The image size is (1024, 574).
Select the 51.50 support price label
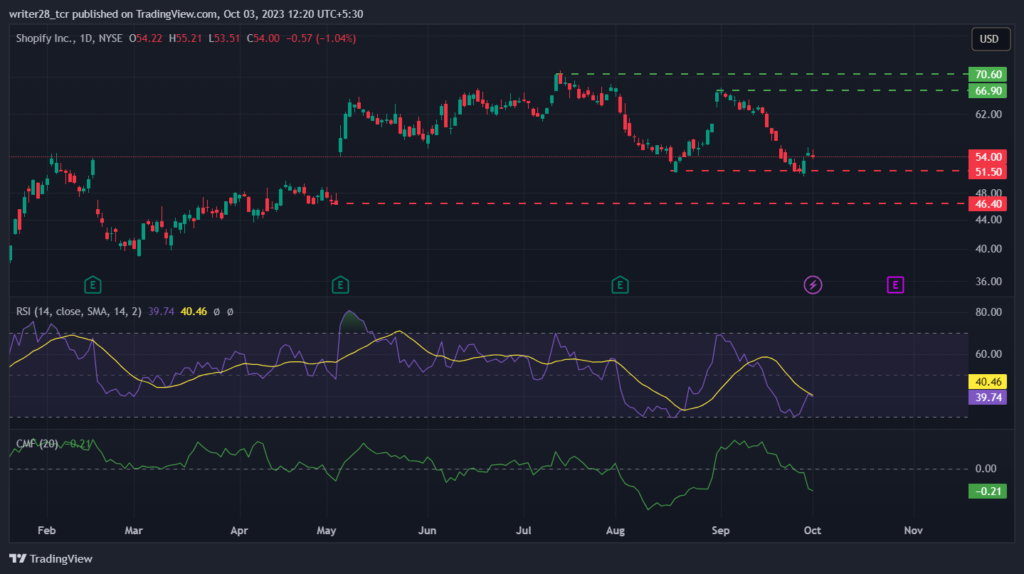[987, 172]
